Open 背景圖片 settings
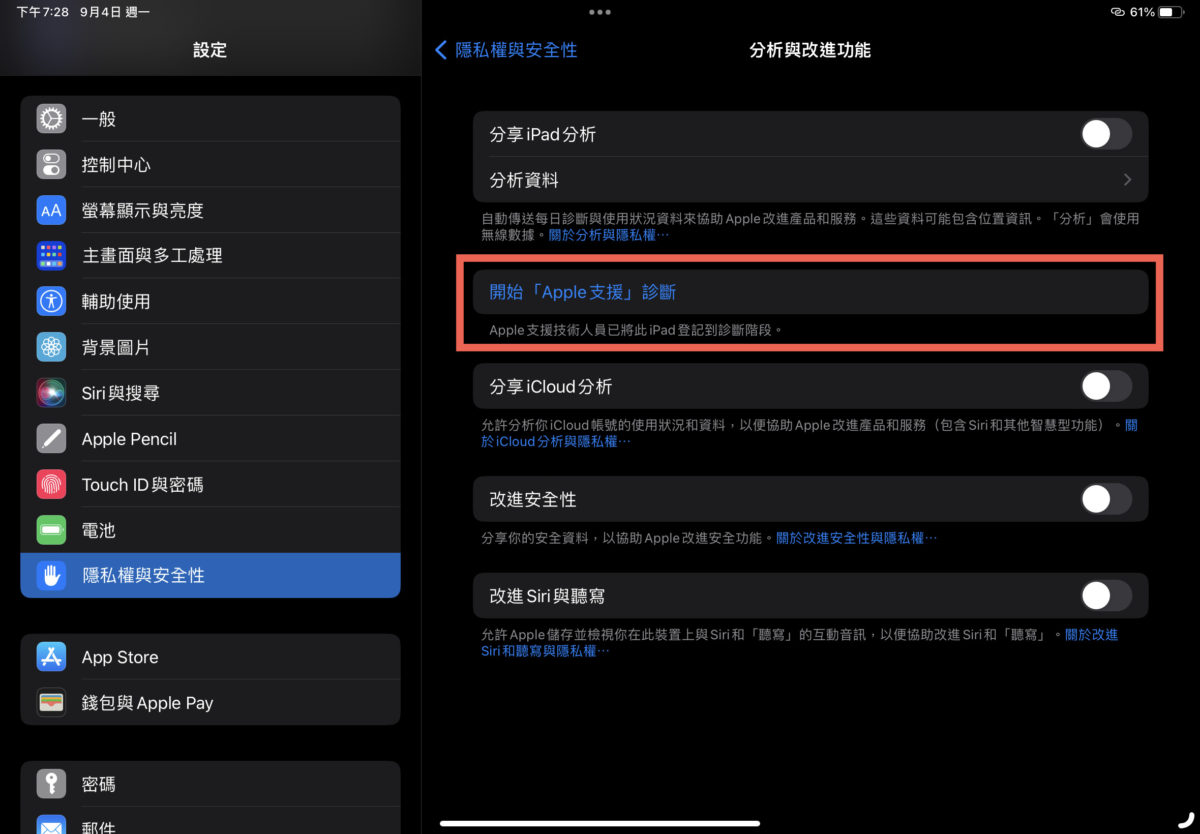Screen dimensions: 1200x834 tap(210, 347)
